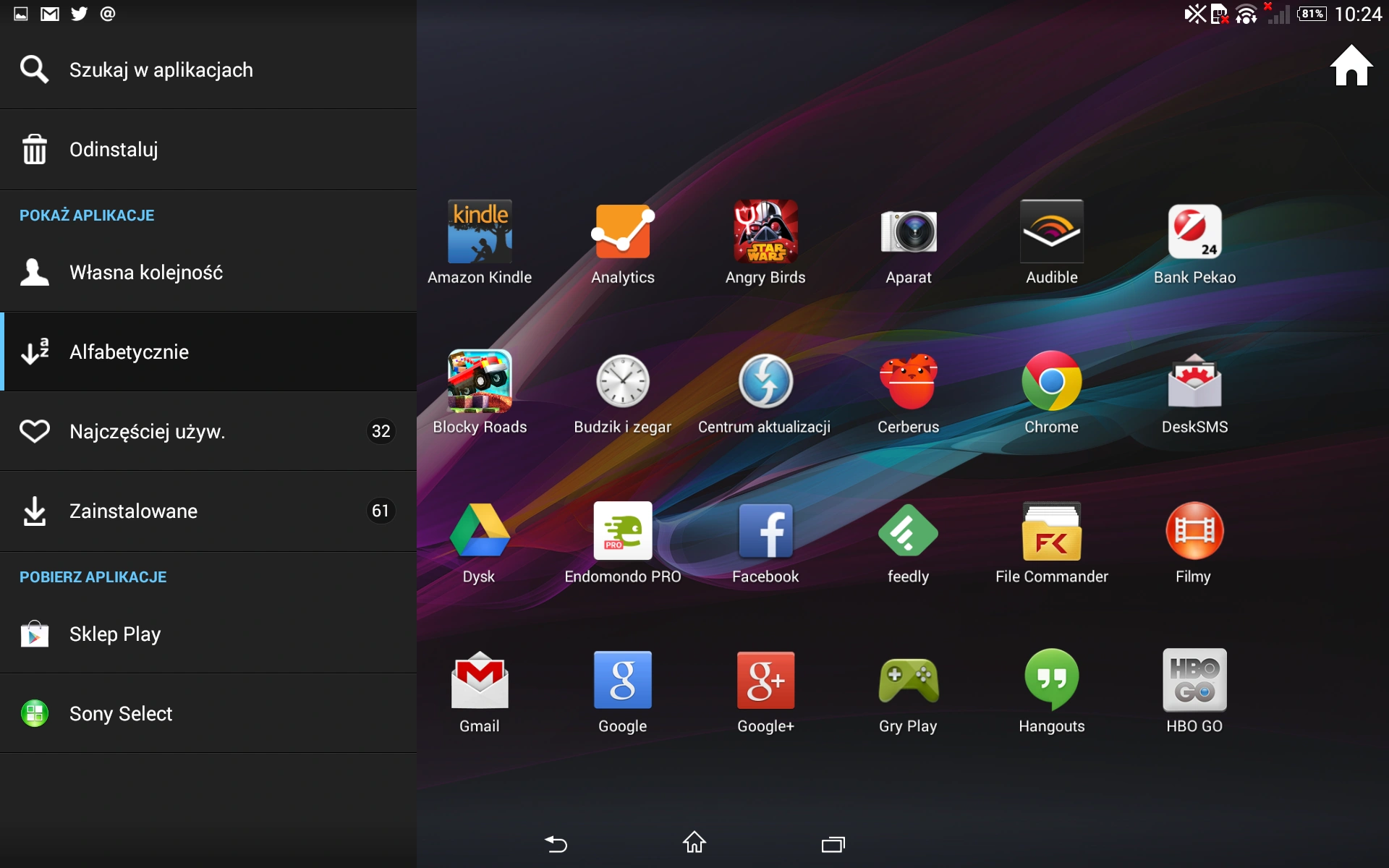Open Sony Select
The height and width of the screenshot is (868, 1389).
tap(208, 714)
